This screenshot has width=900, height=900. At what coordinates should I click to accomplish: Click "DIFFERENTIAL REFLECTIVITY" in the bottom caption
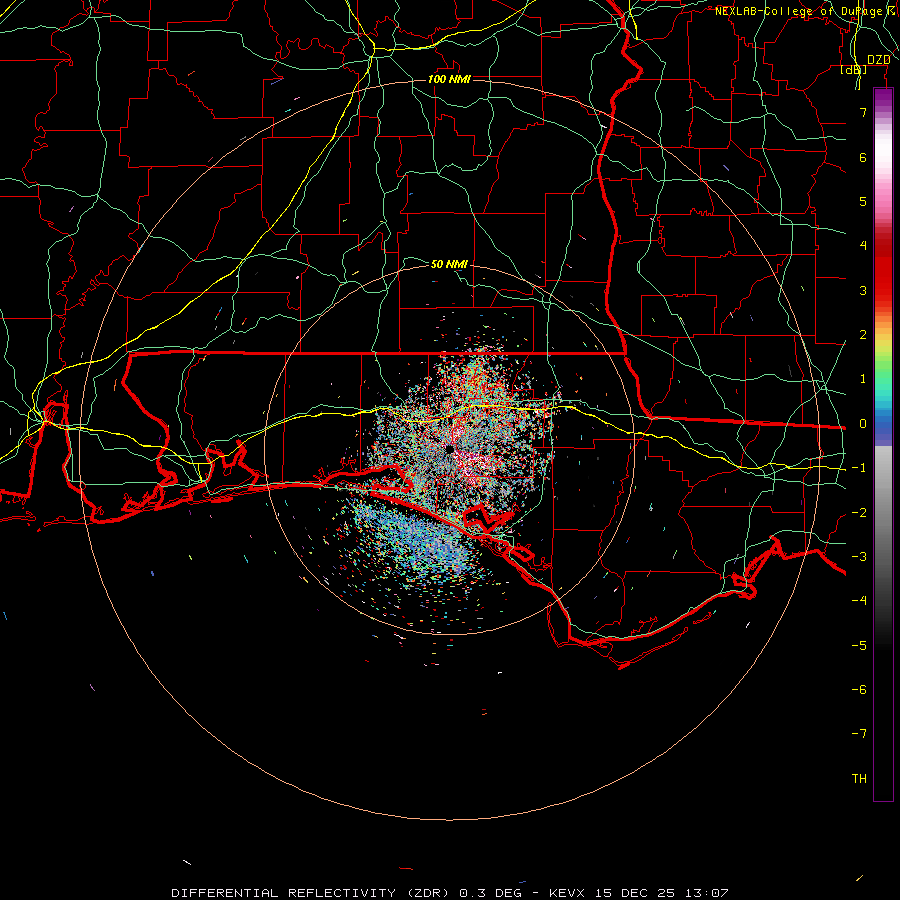[x=284, y=893]
